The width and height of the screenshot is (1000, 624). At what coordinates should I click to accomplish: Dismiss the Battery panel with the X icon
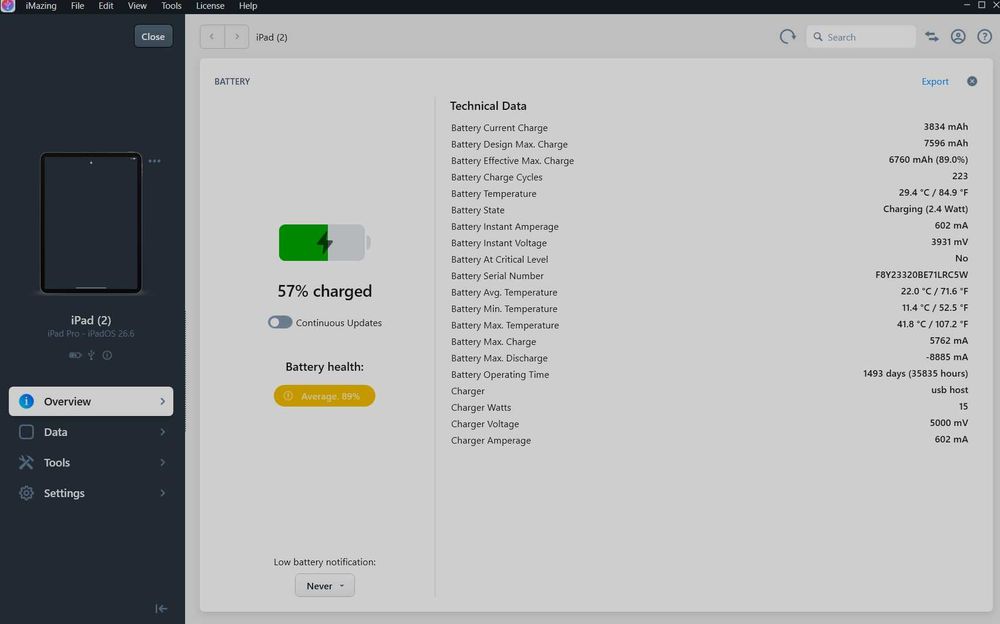pos(972,81)
